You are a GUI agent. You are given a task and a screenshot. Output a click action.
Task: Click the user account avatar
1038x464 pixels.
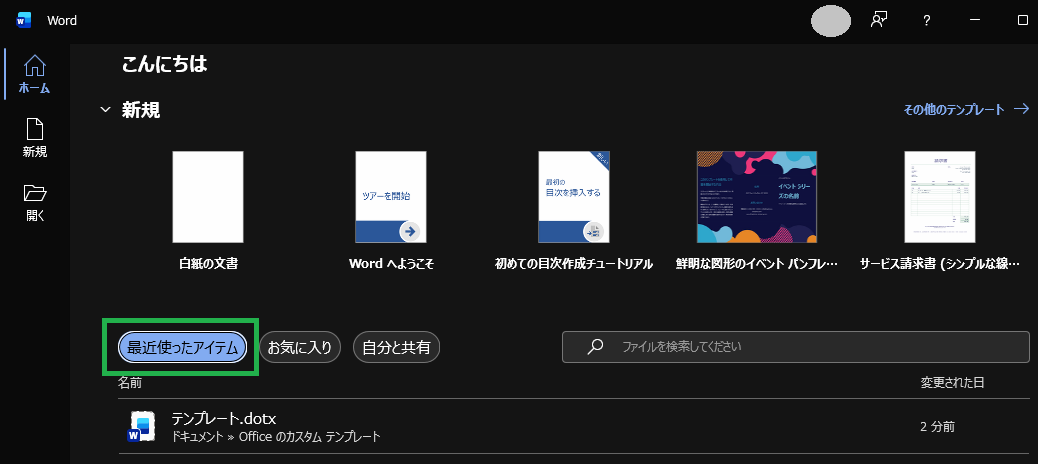pyautogui.click(x=831, y=21)
